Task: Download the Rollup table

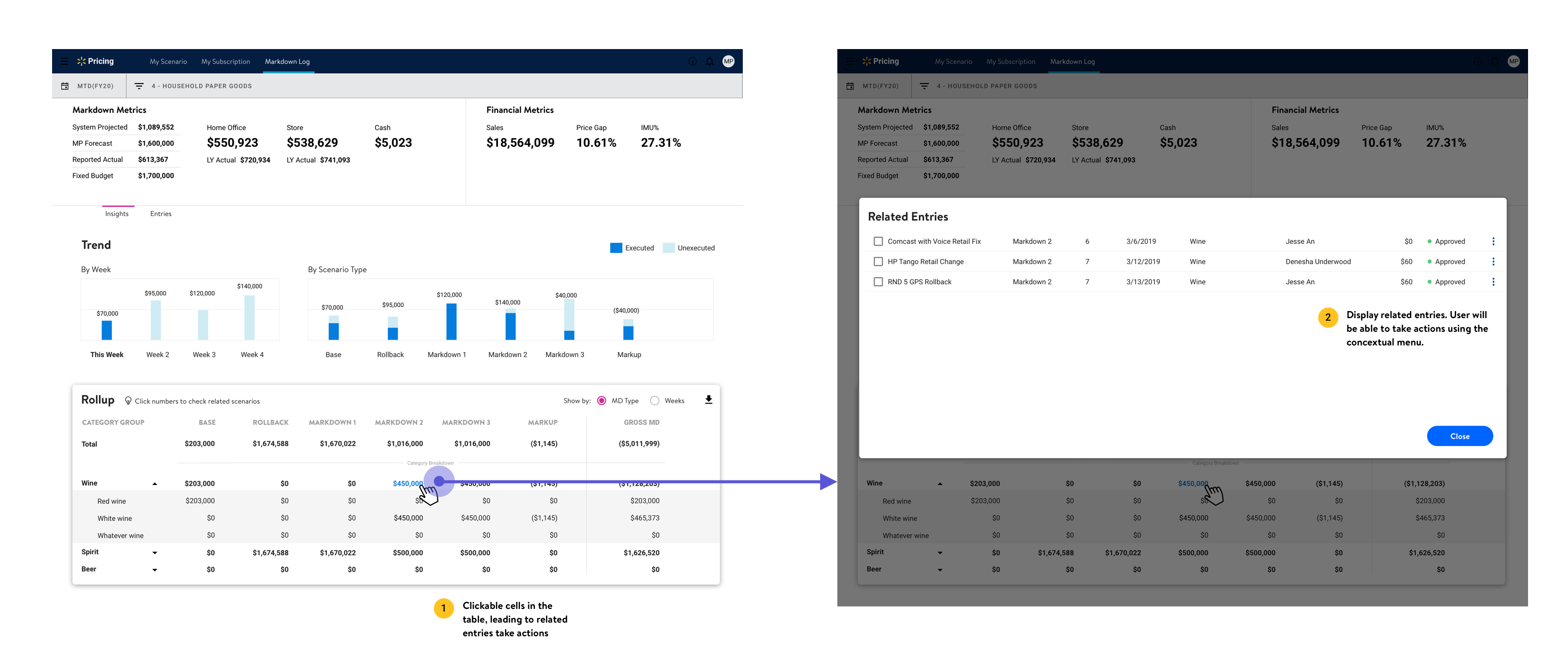Action: point(708,400)
